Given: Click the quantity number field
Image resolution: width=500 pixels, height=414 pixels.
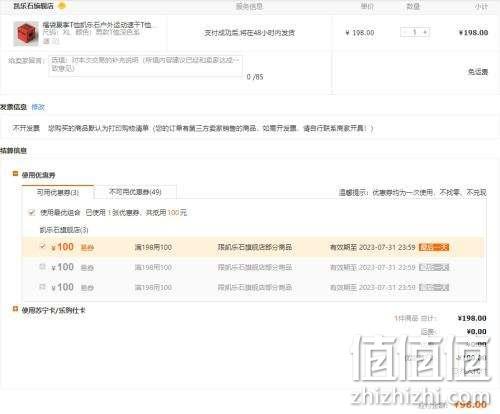Looking at the screenshot, I should coord(415,32).
